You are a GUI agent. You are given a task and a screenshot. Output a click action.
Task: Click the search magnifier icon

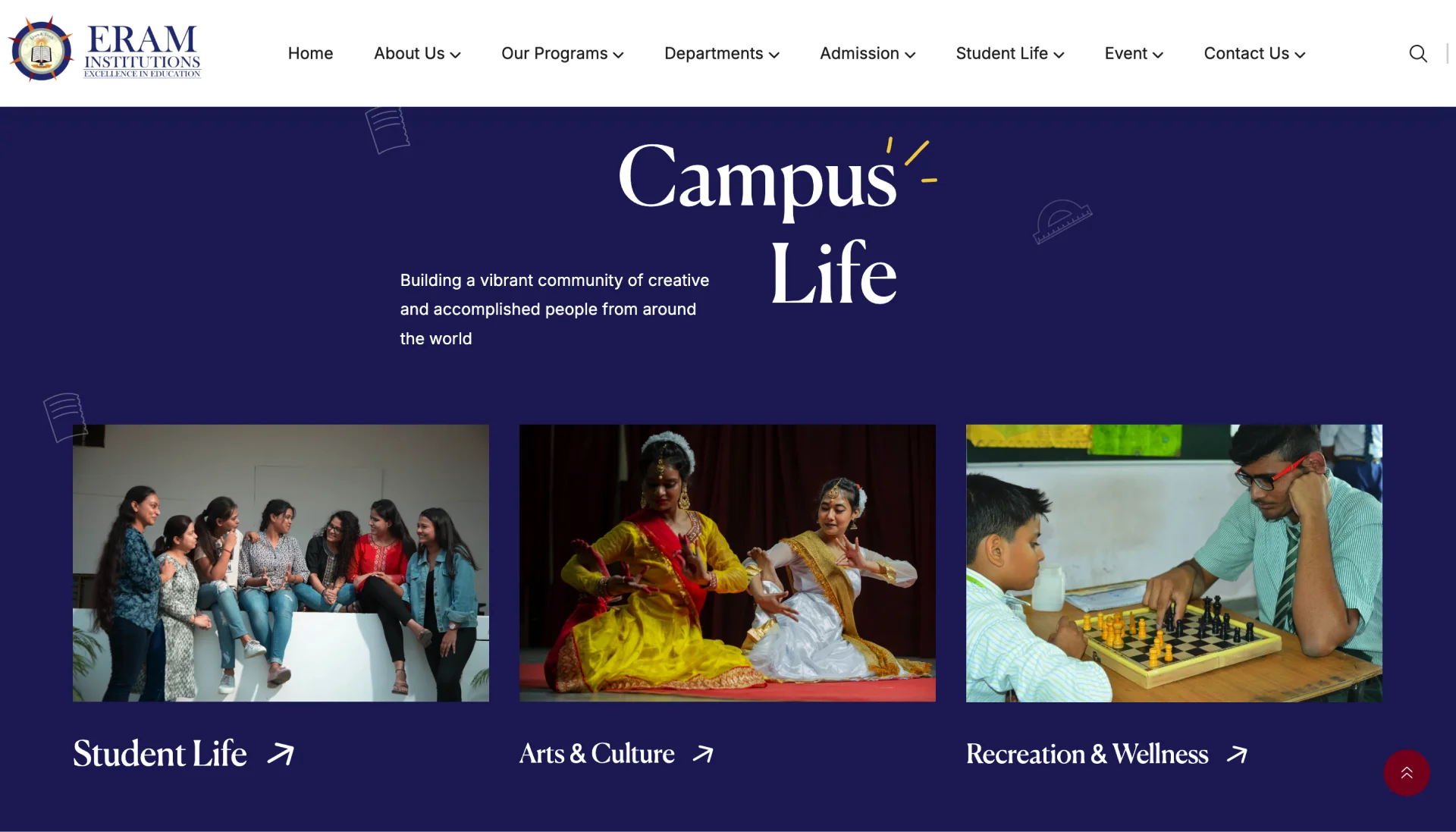click(1418, 54)
